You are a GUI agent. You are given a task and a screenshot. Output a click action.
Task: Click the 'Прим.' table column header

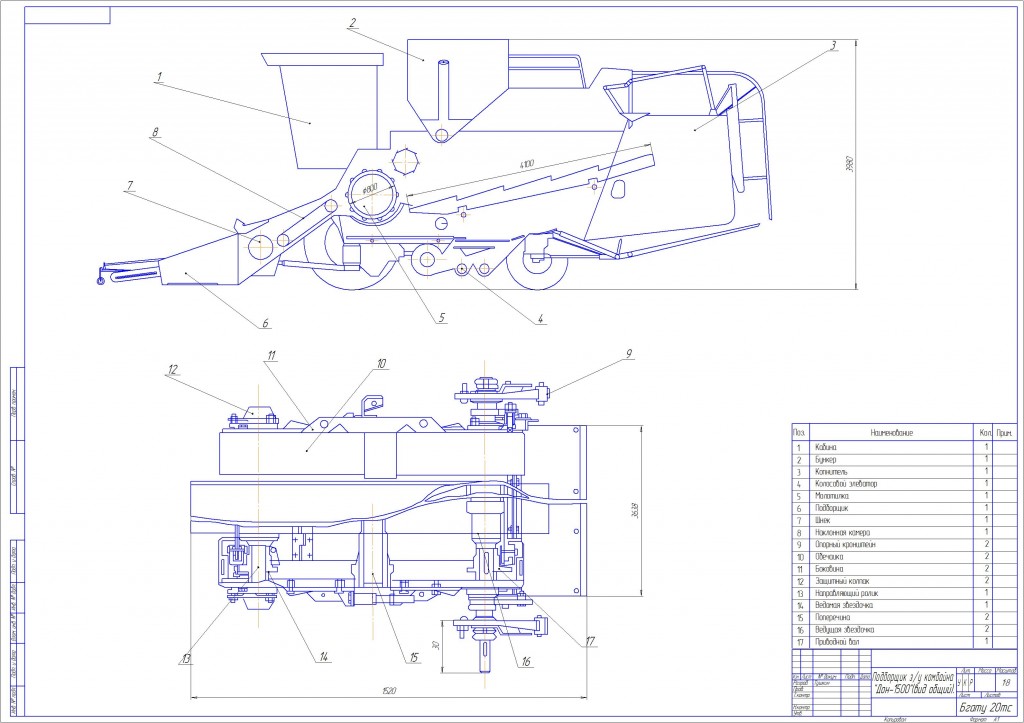click(x=1004, y=433)
